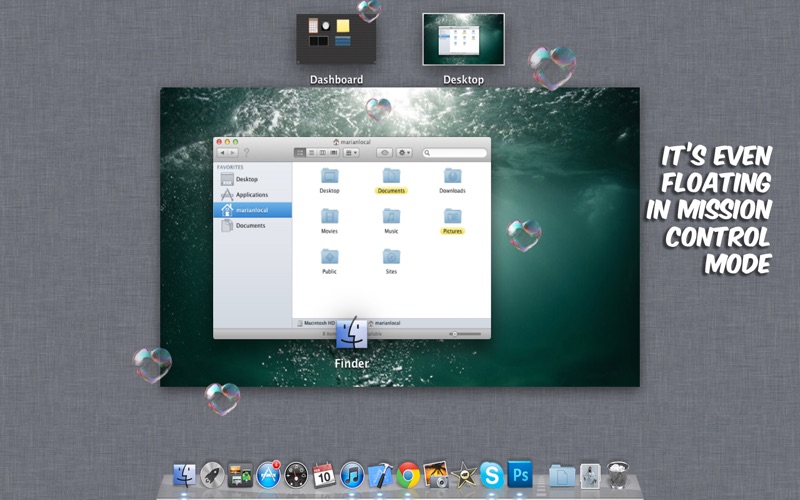Adjust the Finder icon size slider
This screenshot has width=800, height=500.
pos(465,334)
